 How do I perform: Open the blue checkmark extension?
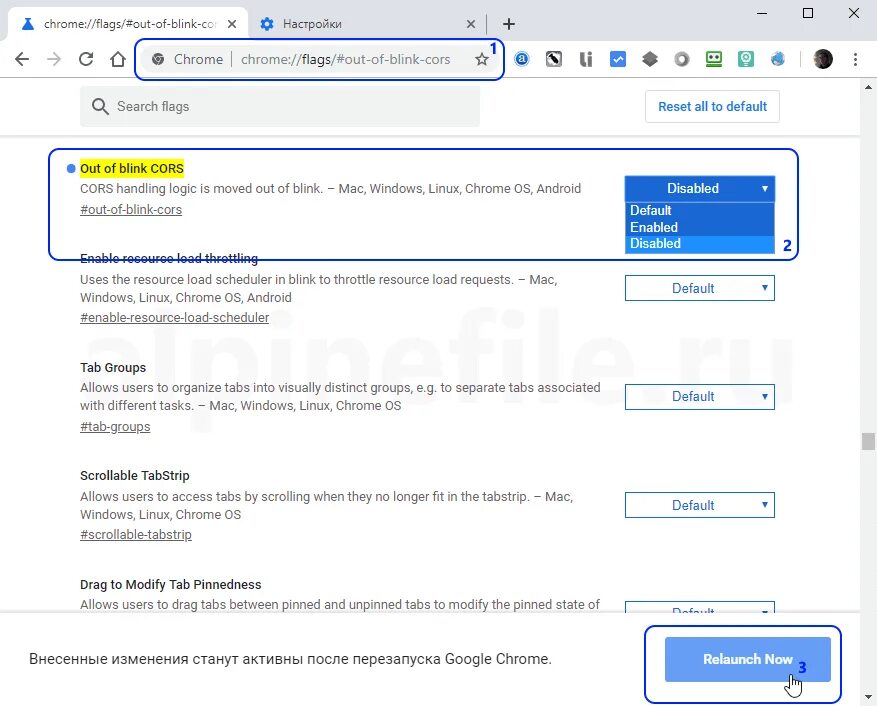point(617,59)
